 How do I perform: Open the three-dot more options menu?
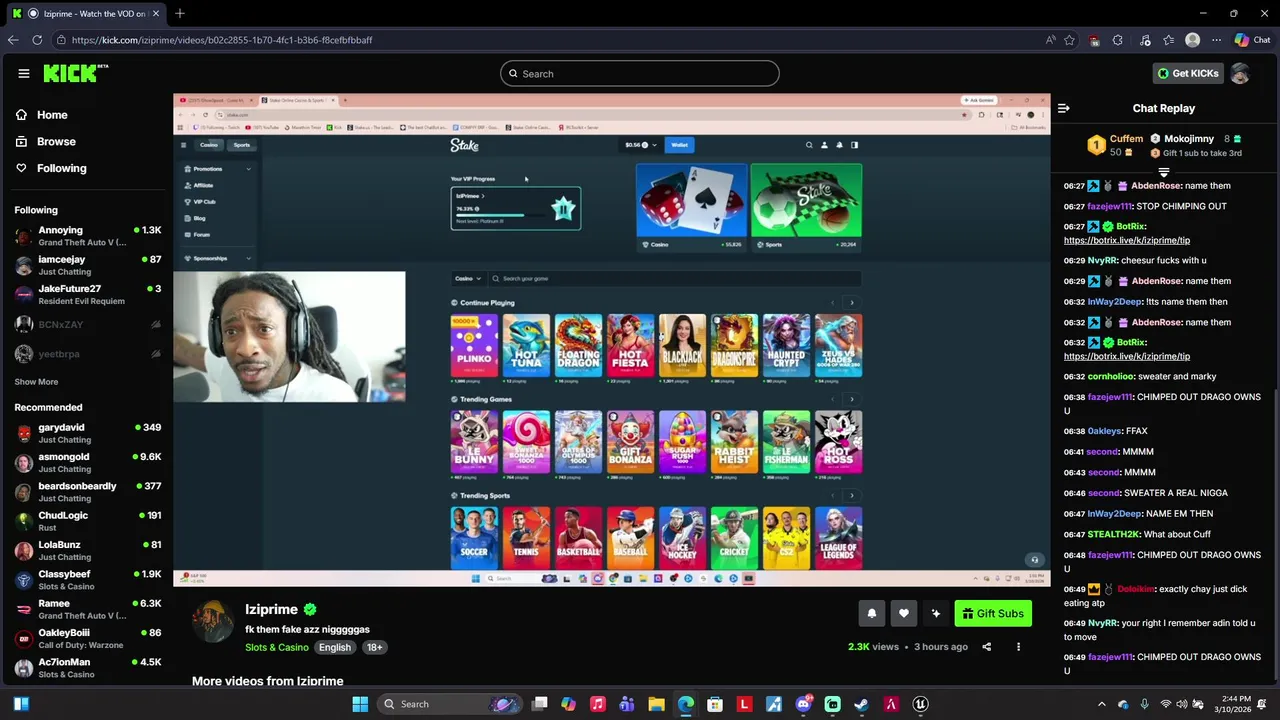point(1018,647)
